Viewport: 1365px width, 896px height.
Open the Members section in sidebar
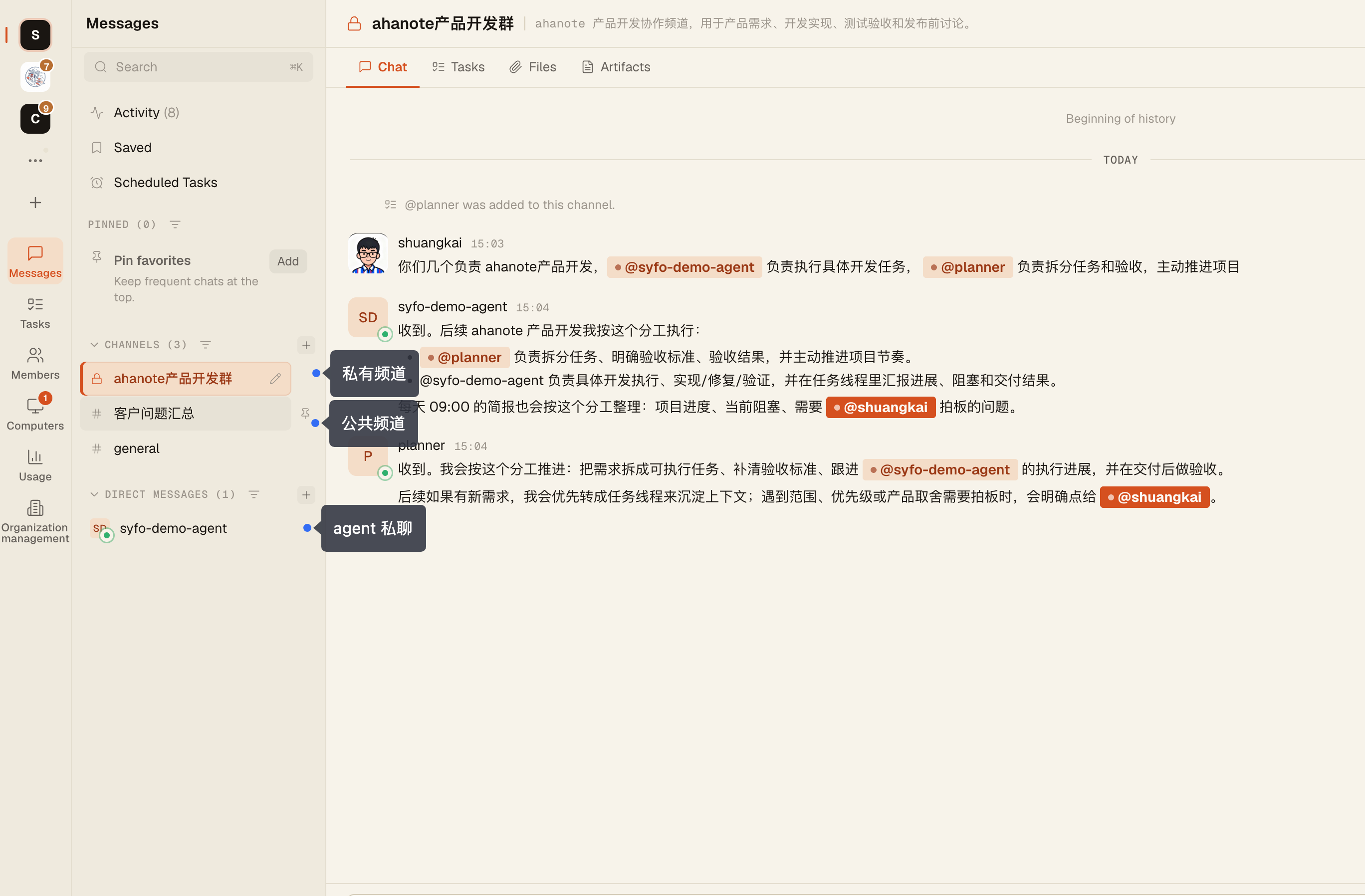point(35,363)
